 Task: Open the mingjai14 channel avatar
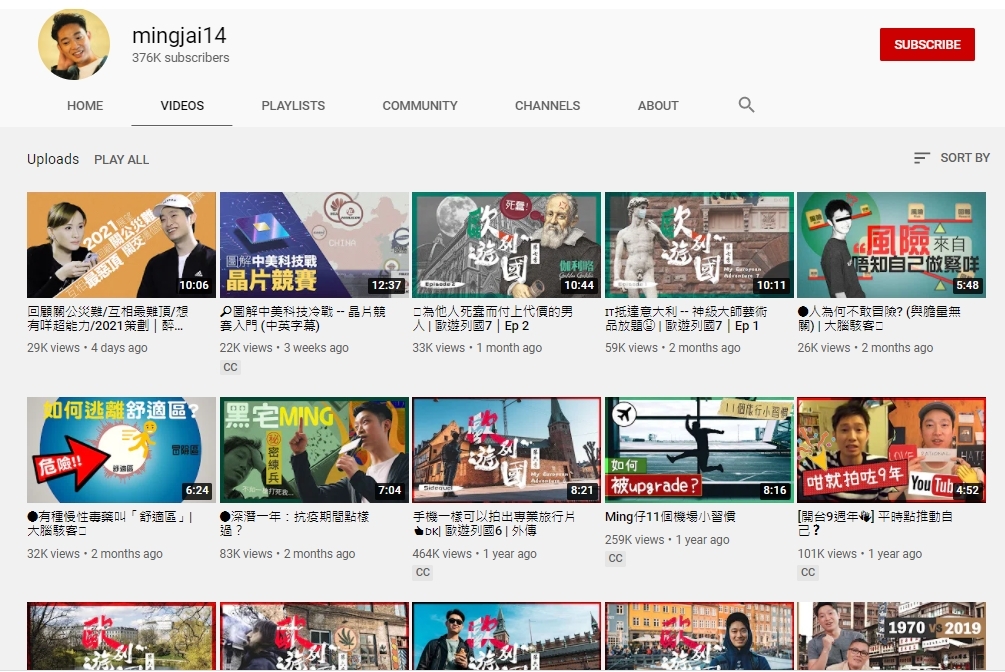(74, 45)
